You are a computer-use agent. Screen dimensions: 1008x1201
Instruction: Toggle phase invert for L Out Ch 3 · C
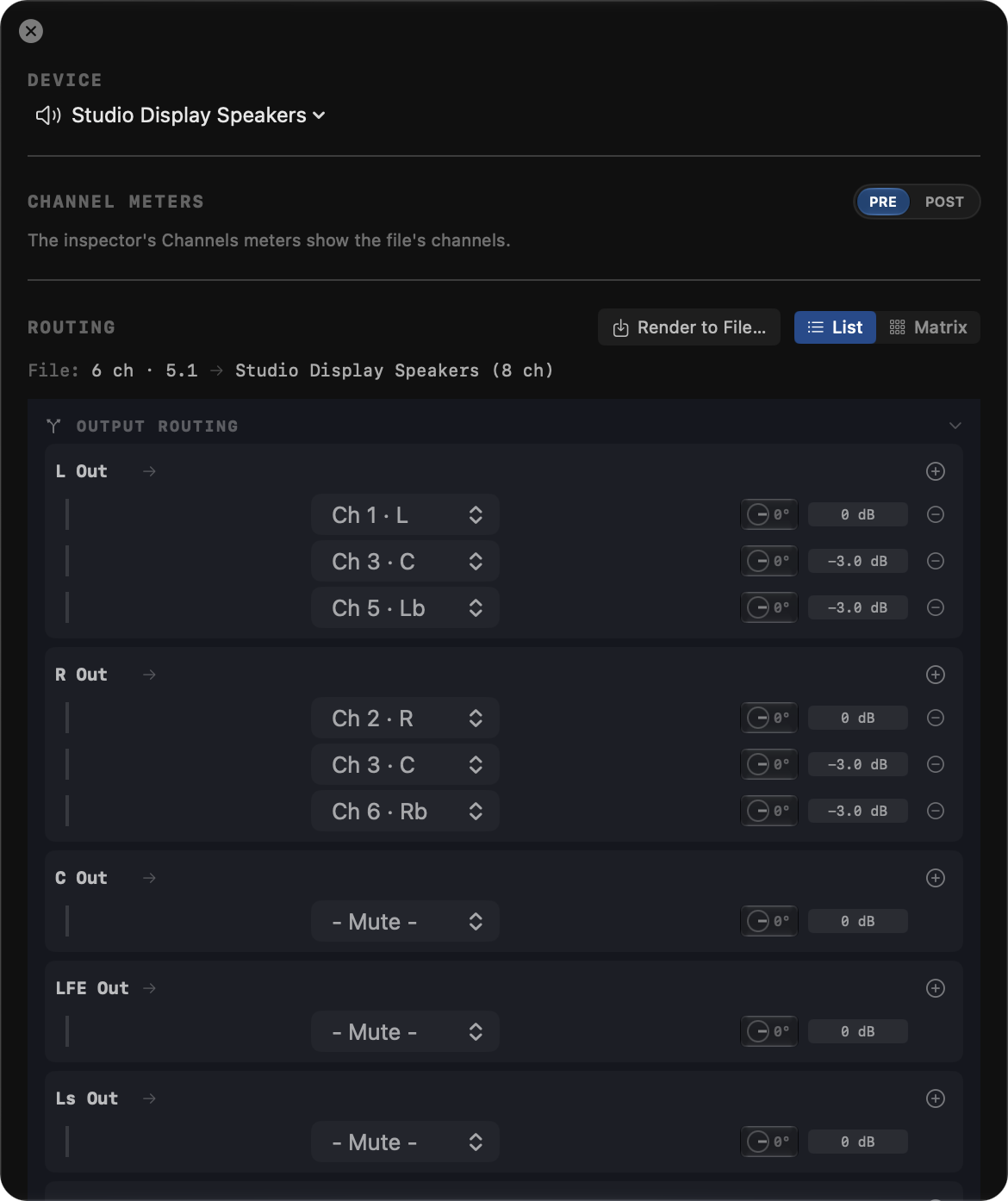point(769,561)
